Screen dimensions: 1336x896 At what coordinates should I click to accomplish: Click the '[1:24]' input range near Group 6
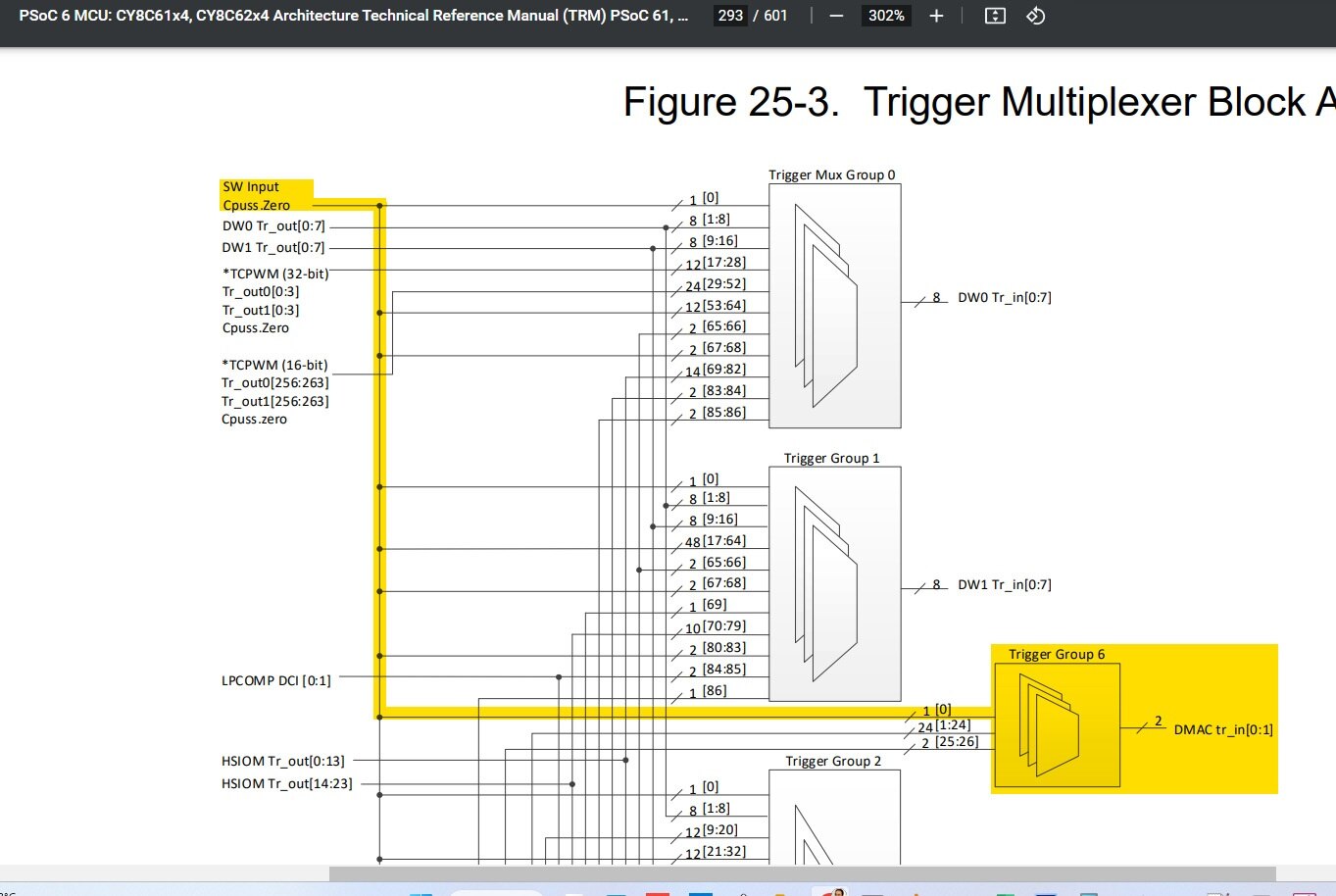[953, 725]
